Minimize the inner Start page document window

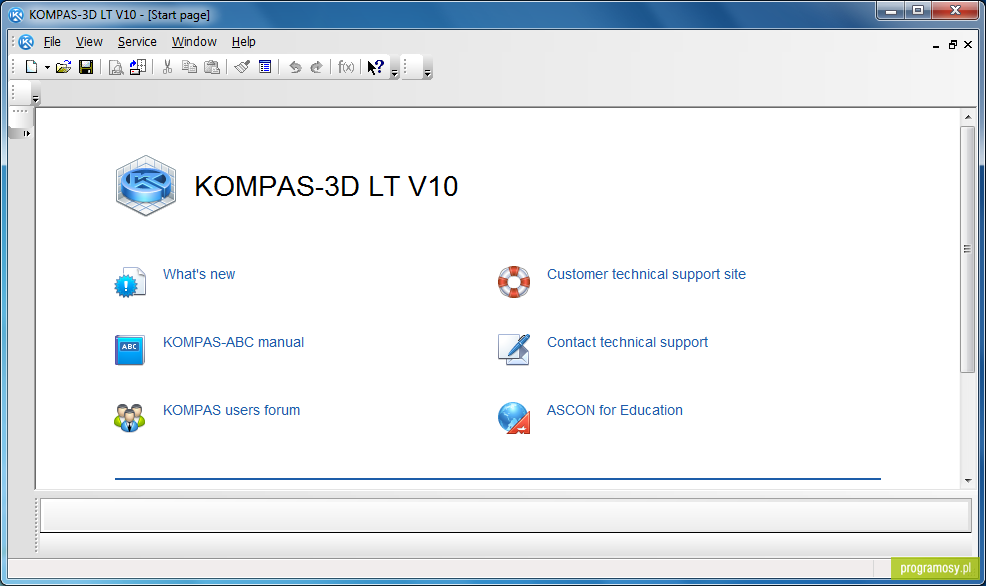click(936, 45)
